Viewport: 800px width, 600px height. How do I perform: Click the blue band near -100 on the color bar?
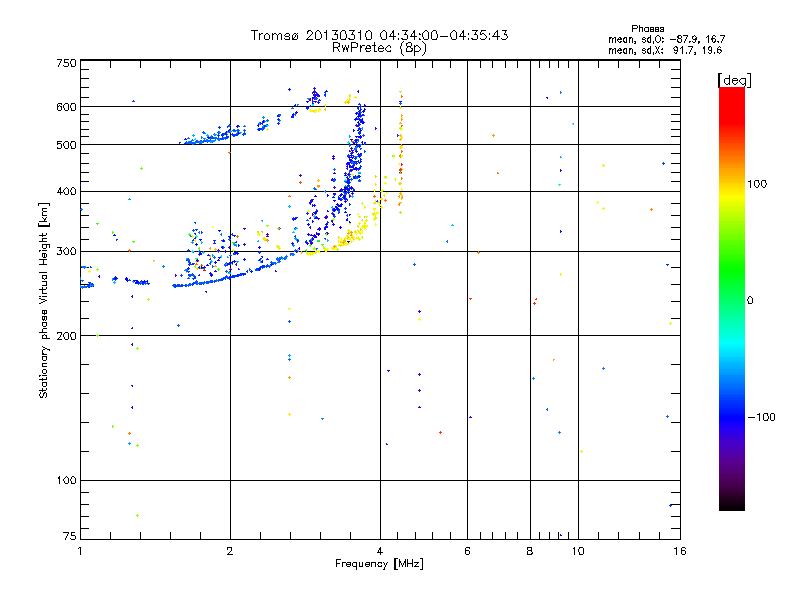coord(732,417)
